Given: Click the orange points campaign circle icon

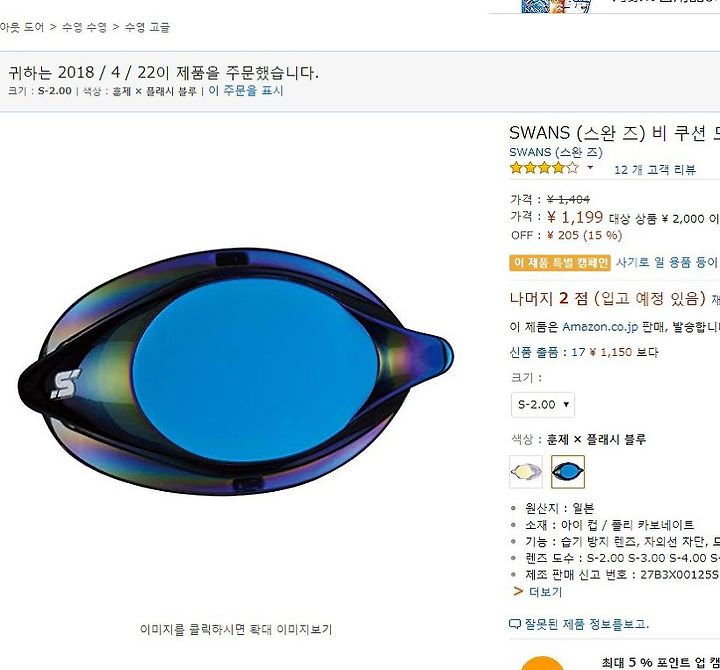Looking at the screenshot, I should (542, 664).
